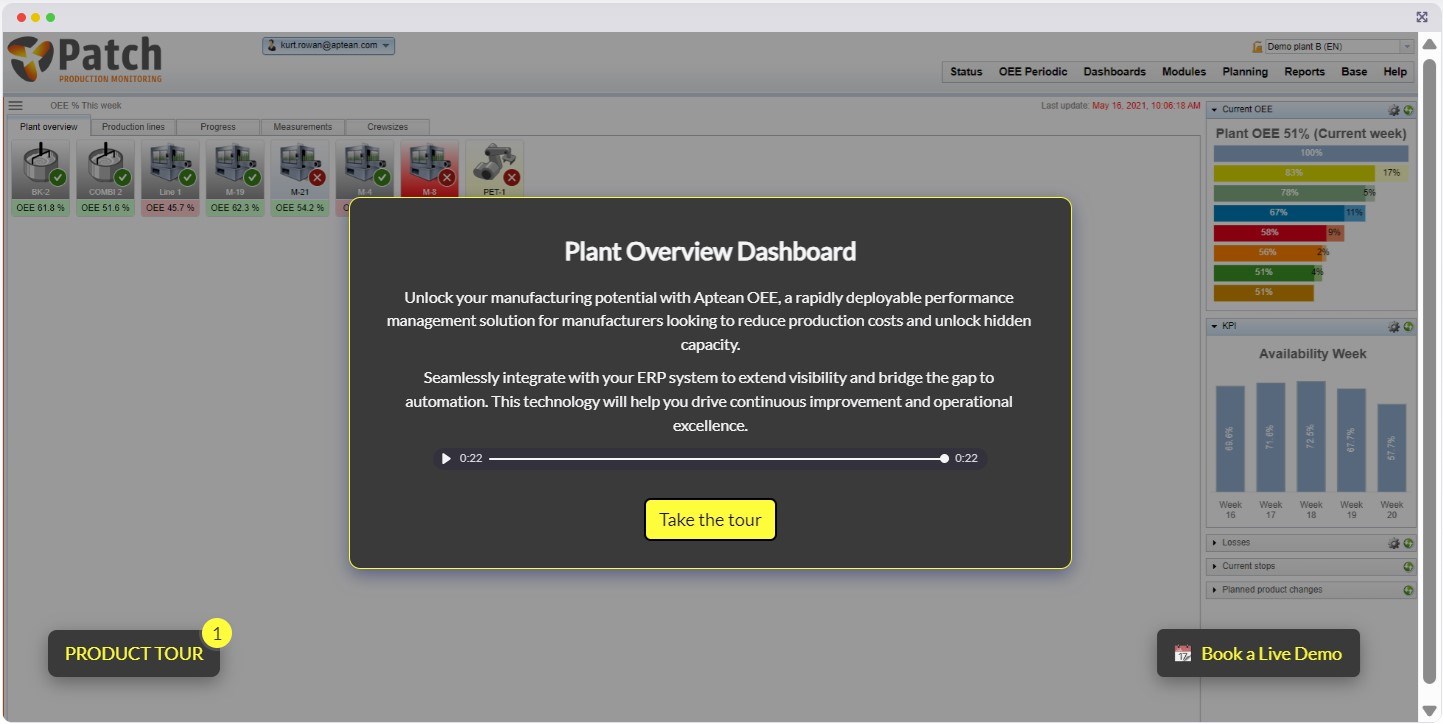Expand the Losses panel
The width and height of the screenshot is (1443, 724).
pos(1215,543)
